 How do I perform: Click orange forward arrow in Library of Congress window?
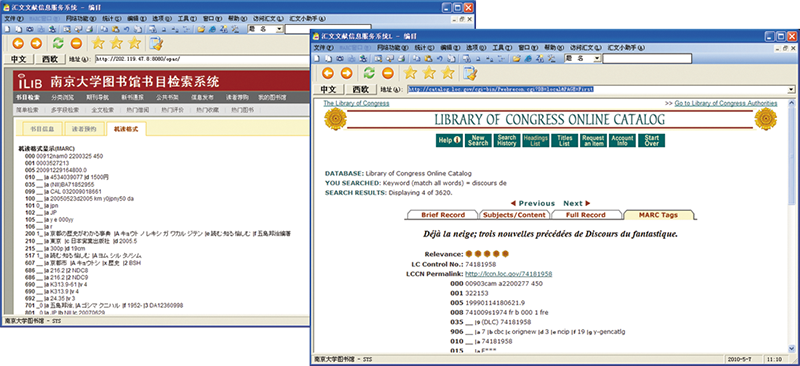tap(346, 74)
